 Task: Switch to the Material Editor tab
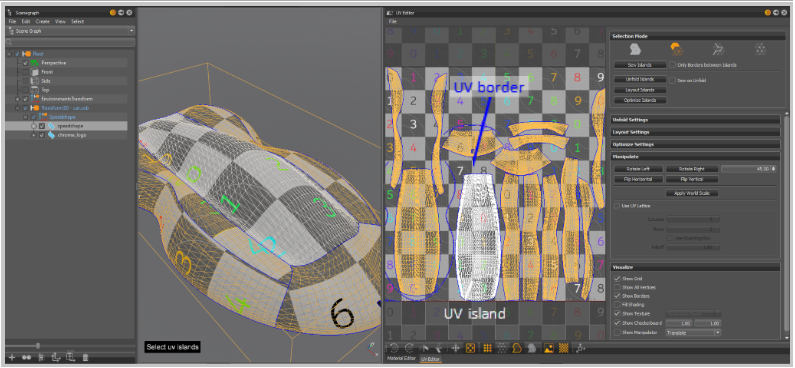click(x=402, y=359)
